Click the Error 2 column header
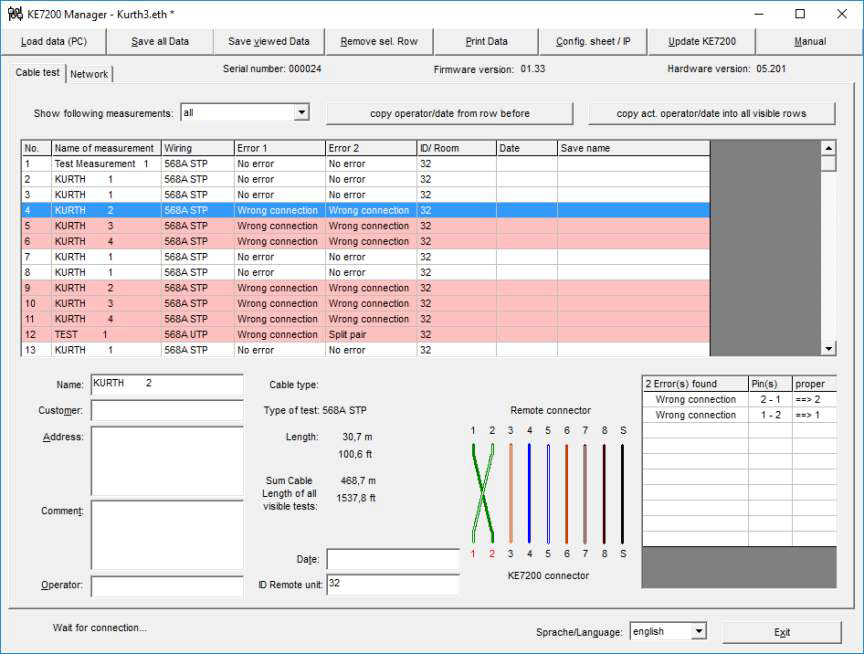This screenshot has width=864, height=654. point(371,148)
